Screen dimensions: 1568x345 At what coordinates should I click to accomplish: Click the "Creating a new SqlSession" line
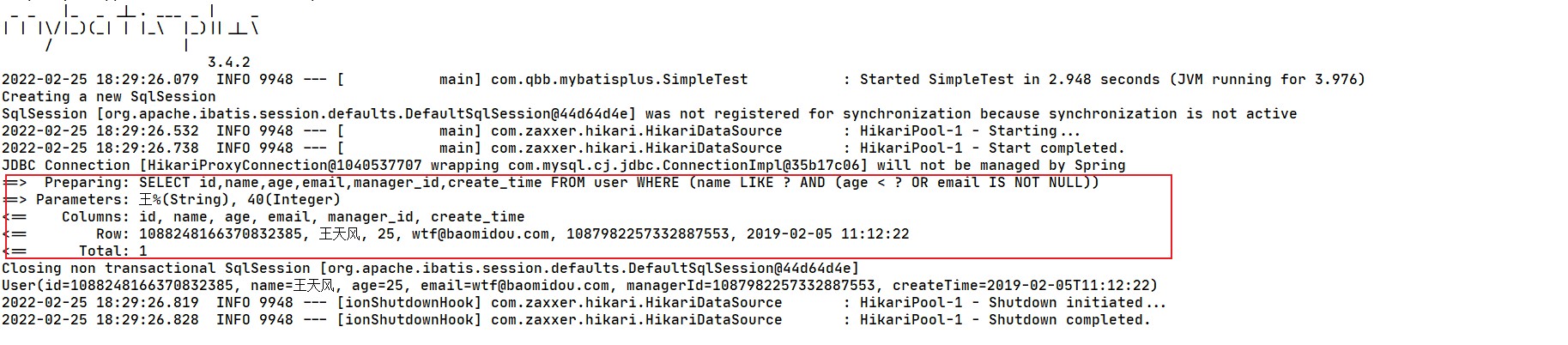[109, 97]
